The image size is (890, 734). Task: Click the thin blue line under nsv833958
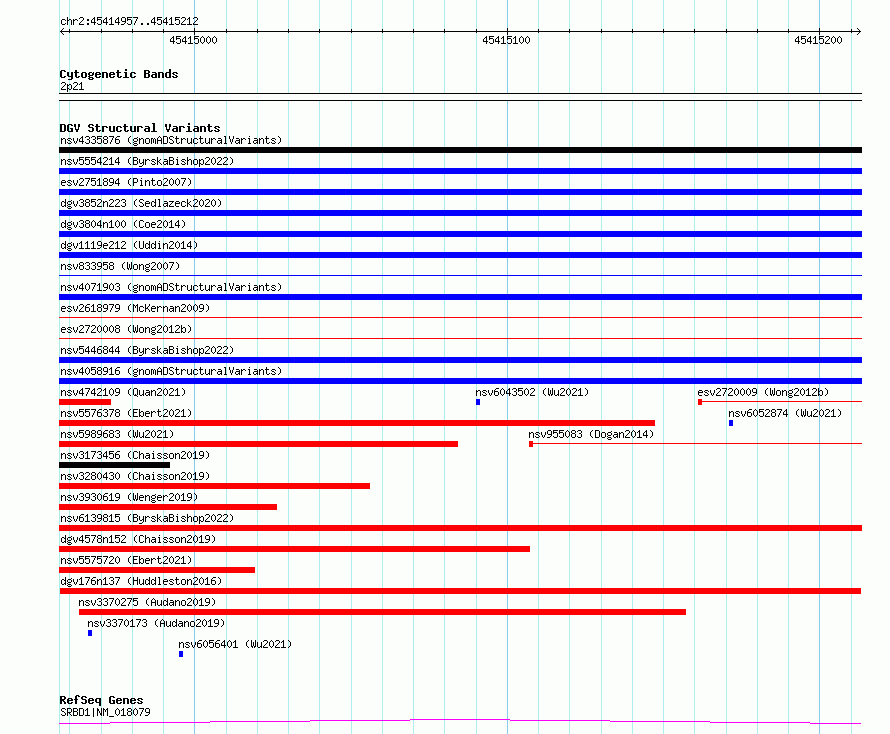460,276
